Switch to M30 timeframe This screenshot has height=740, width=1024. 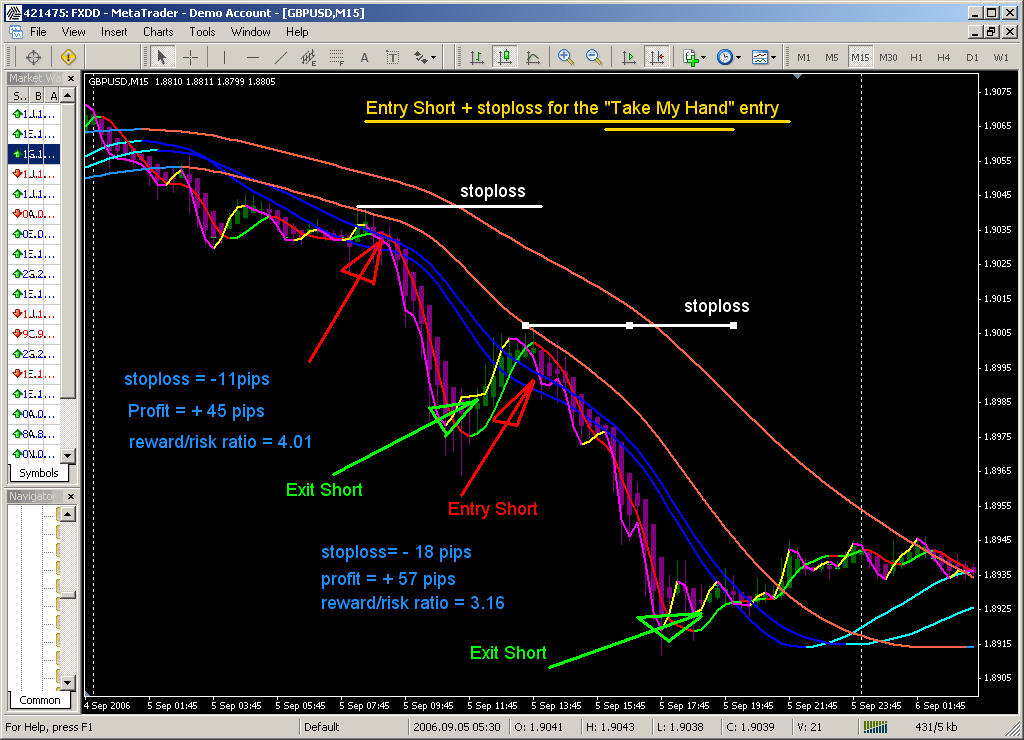[888, 57]
